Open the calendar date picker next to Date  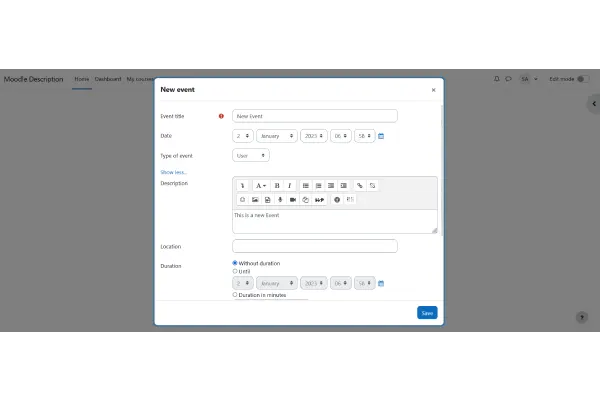click(x=381, y=135)
